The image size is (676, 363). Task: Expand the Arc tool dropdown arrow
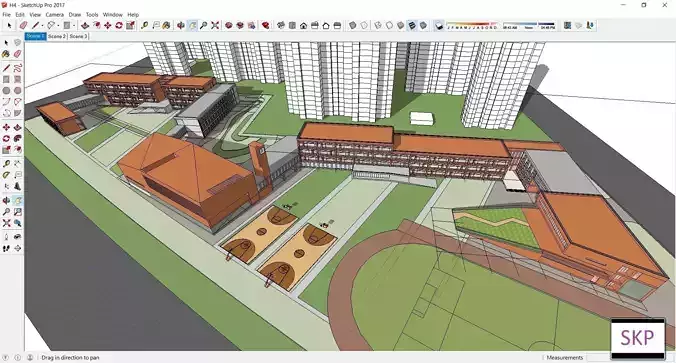pos(58,25)
